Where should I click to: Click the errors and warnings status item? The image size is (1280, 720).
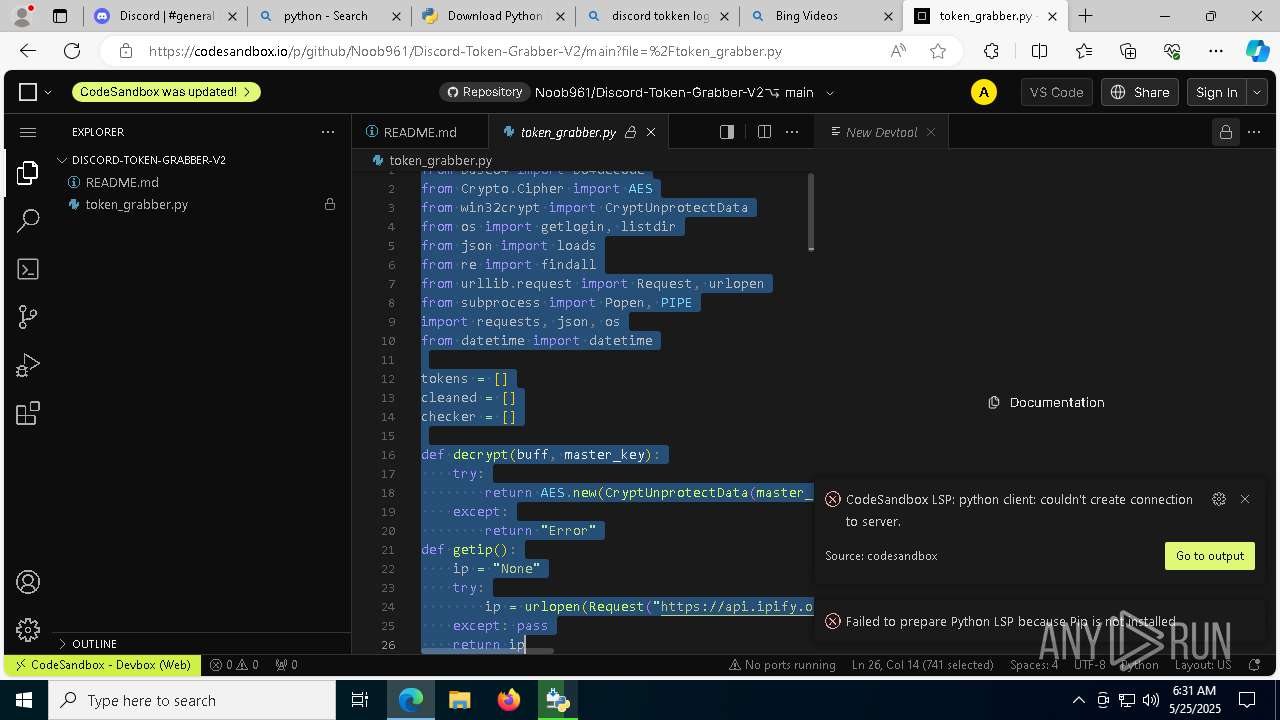click(234, 664)
